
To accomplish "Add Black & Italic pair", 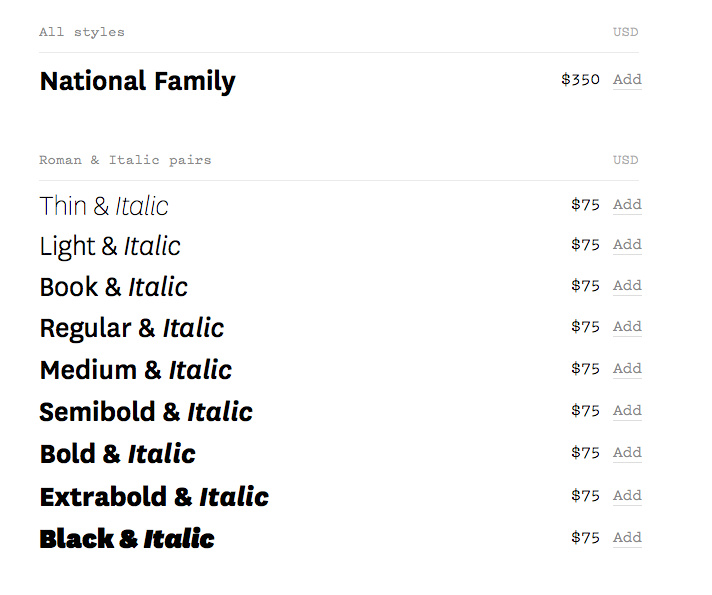I will pyautogui.click(x=627, y=538).
